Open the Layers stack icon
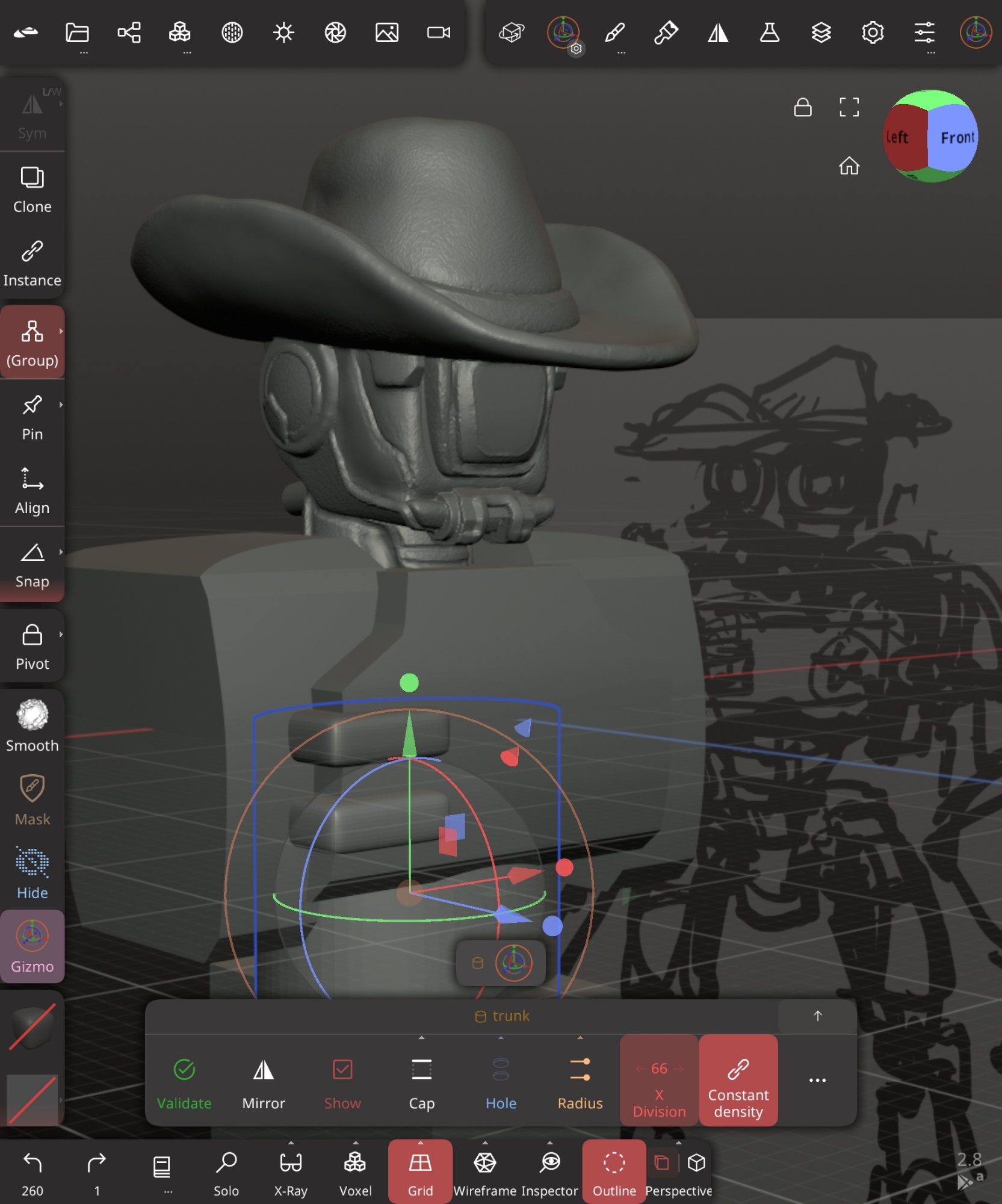This screenshot has width=1002, height=1204. (821, 33)
